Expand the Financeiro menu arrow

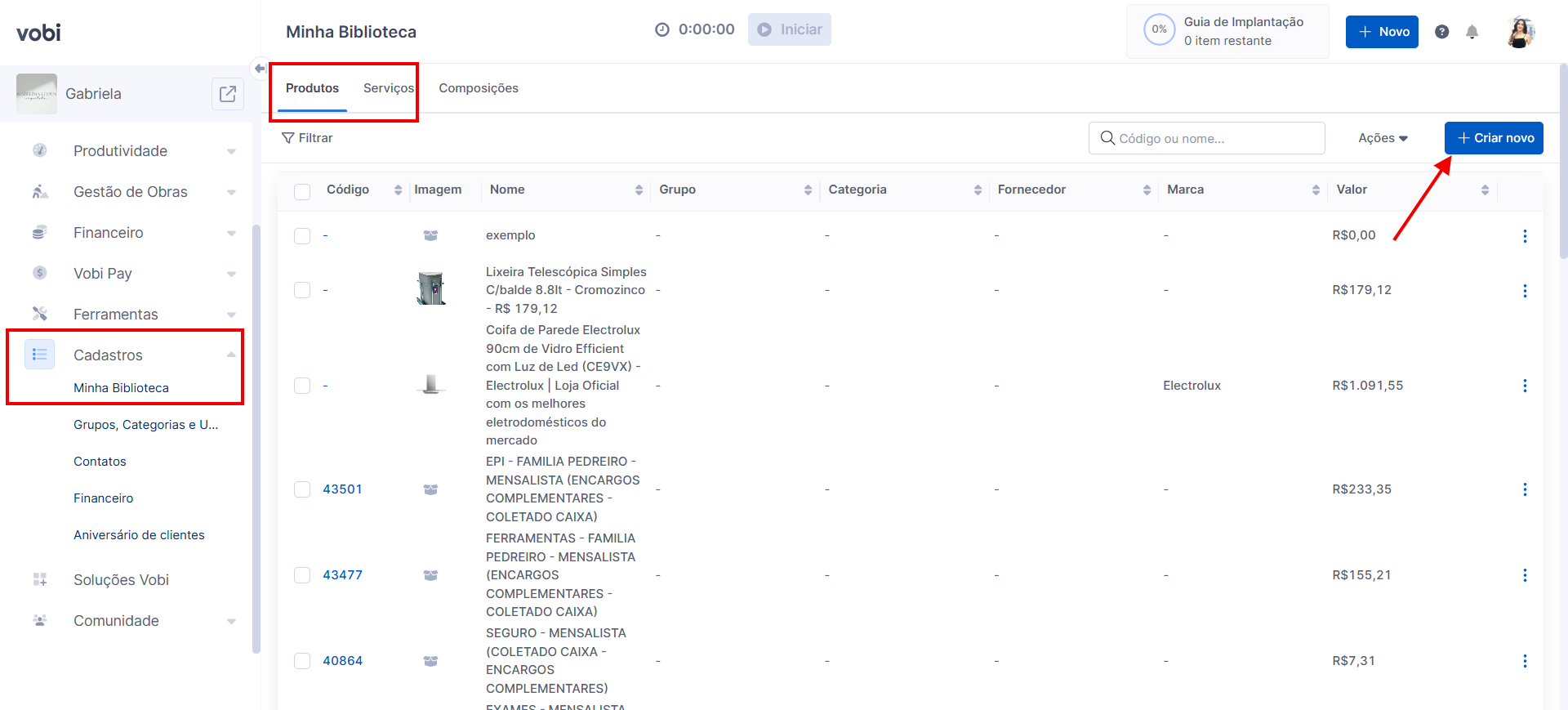[231, 233]
